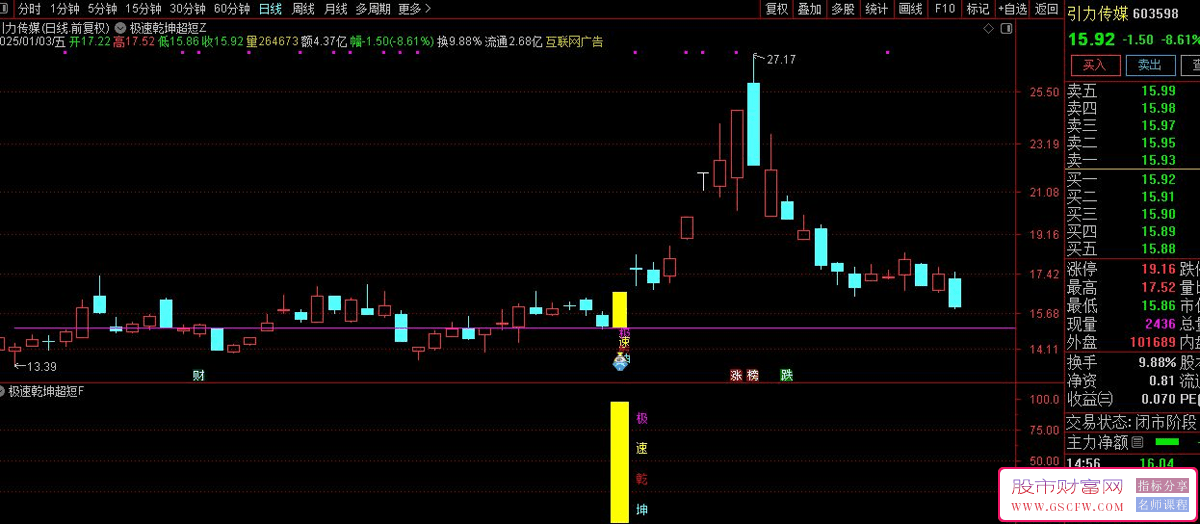Click the 叠加 overlay button
The width and height of the screenshot is (1200, 524).
pos(810,9)
